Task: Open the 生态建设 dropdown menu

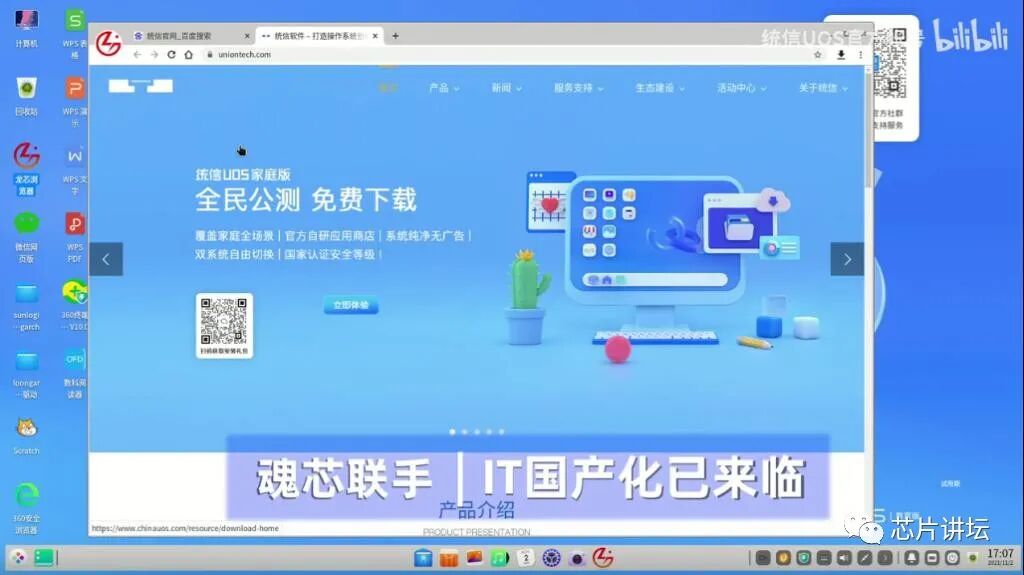Action: pos(660,88)
